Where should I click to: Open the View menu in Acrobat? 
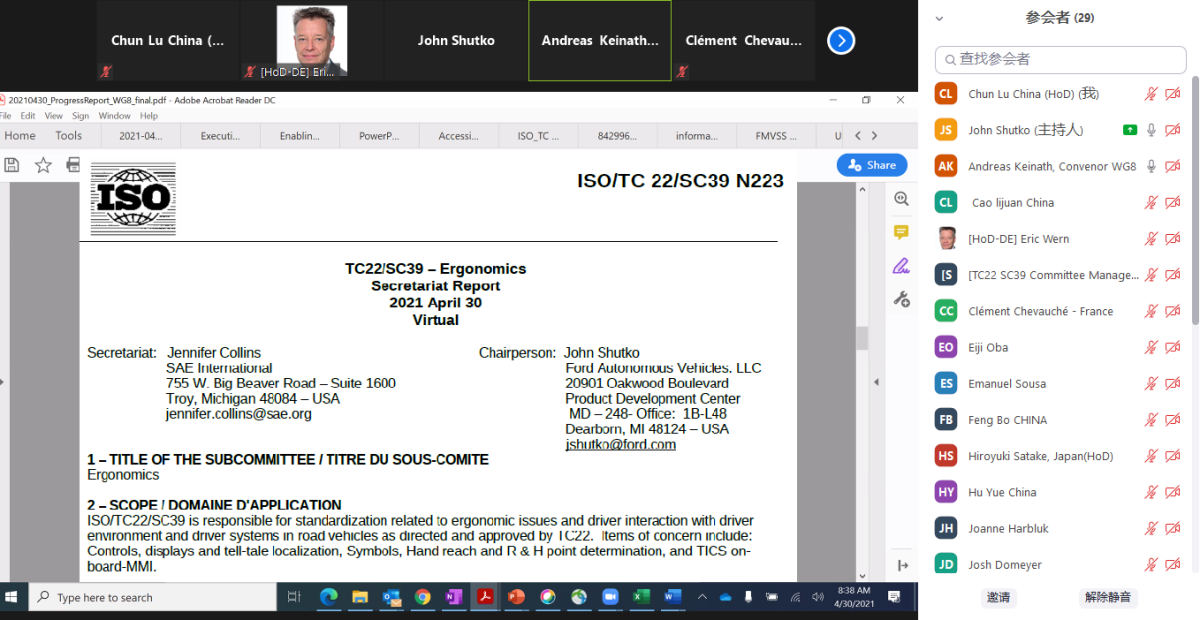pos(53,116)
